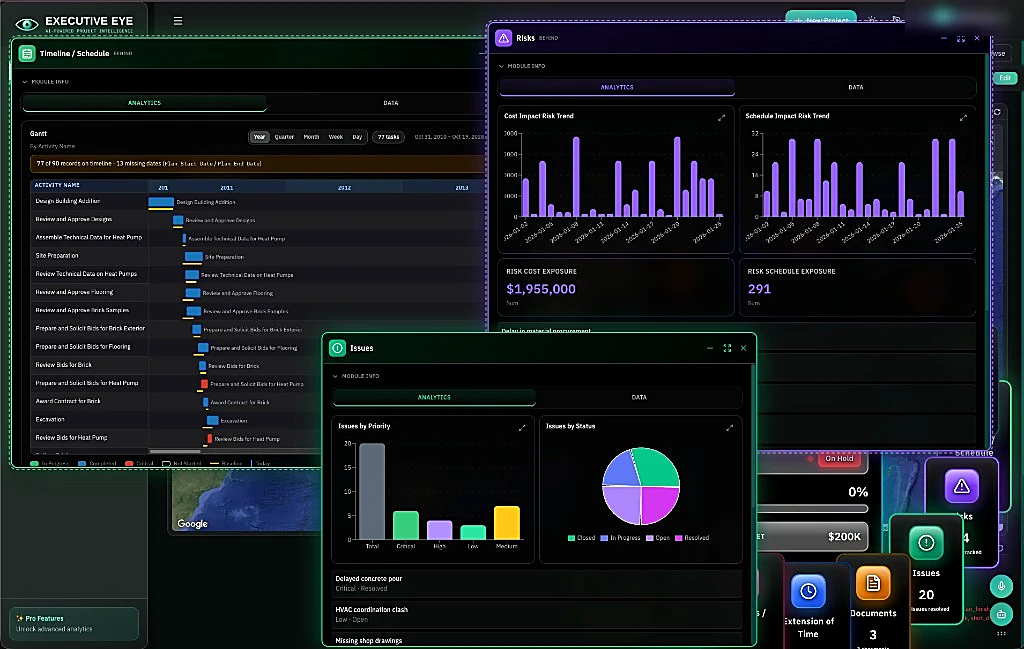This screenshot has height=649, width=1024.
Task: Click the 0% progress bar
Action: (812, 509)
